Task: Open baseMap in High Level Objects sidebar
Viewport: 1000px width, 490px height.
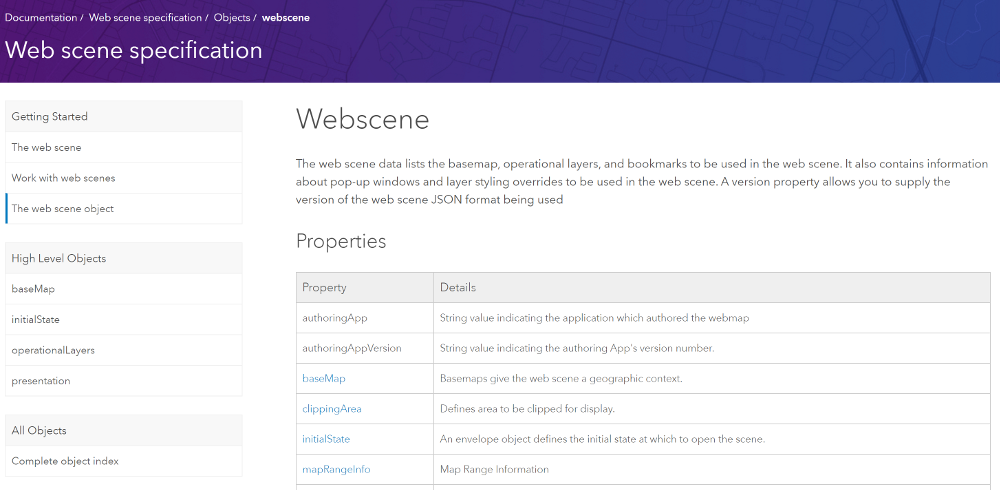Action: (33, 289)
